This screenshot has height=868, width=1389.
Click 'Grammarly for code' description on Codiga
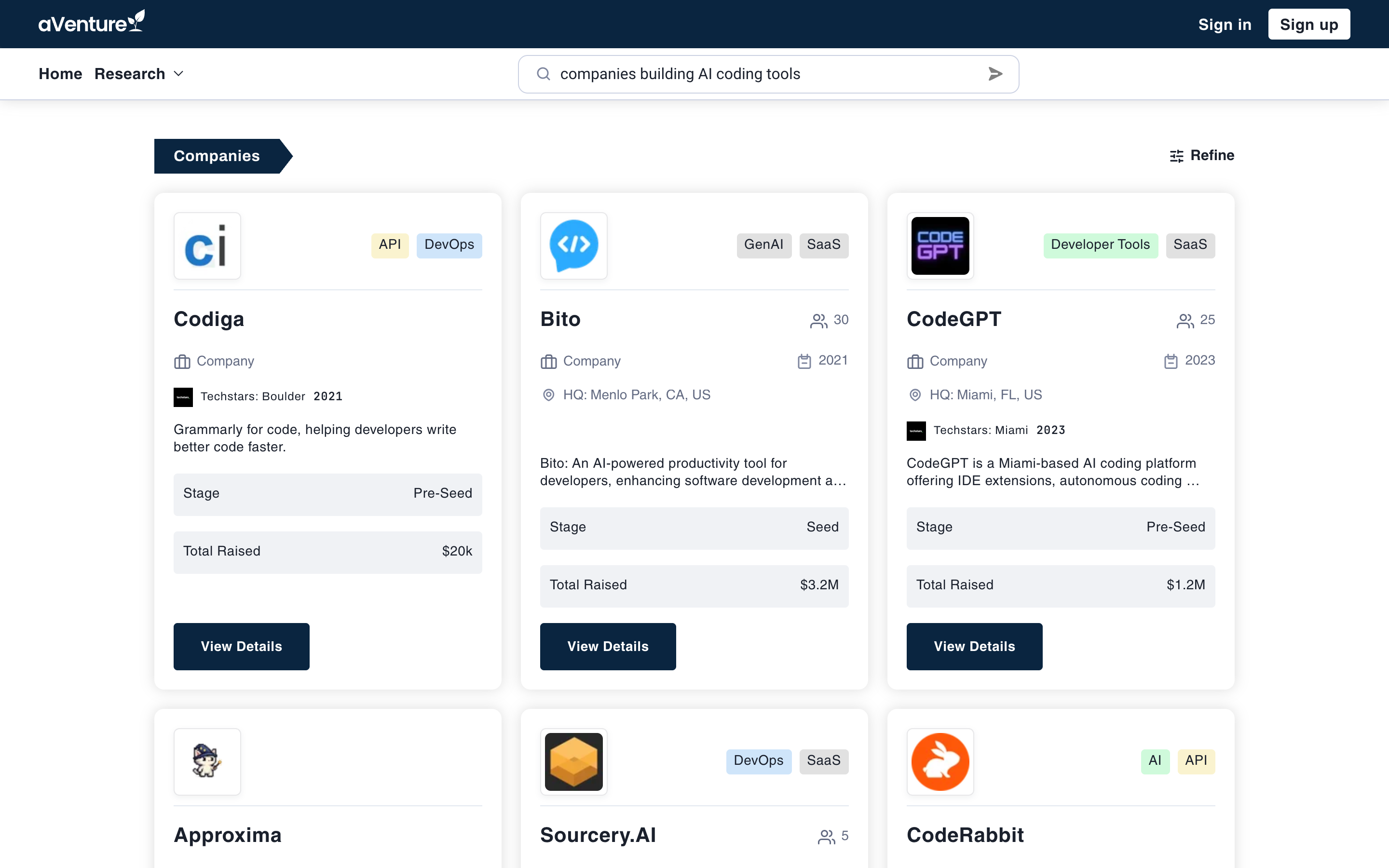(x=315, y=439)
